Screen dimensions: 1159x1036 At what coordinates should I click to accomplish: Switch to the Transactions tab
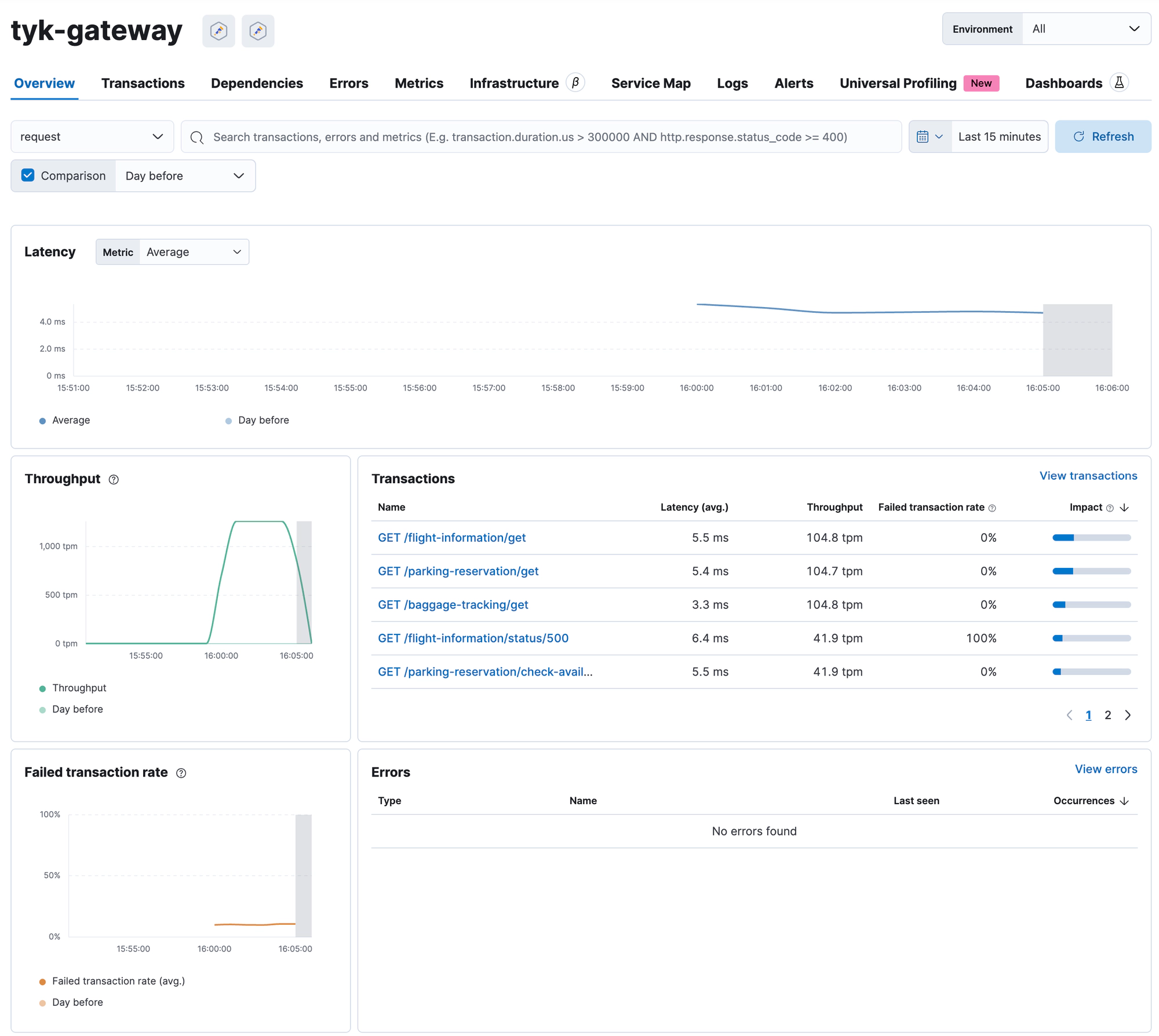click(143, 83)
